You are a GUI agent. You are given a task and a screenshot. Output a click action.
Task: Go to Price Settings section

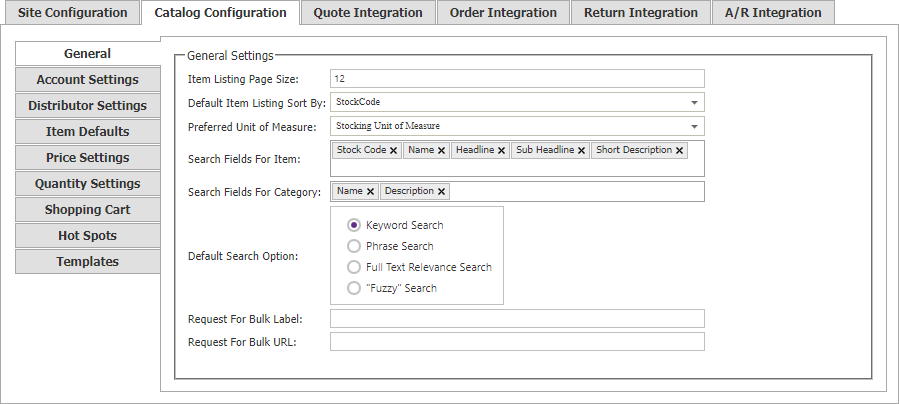(88, 158)
